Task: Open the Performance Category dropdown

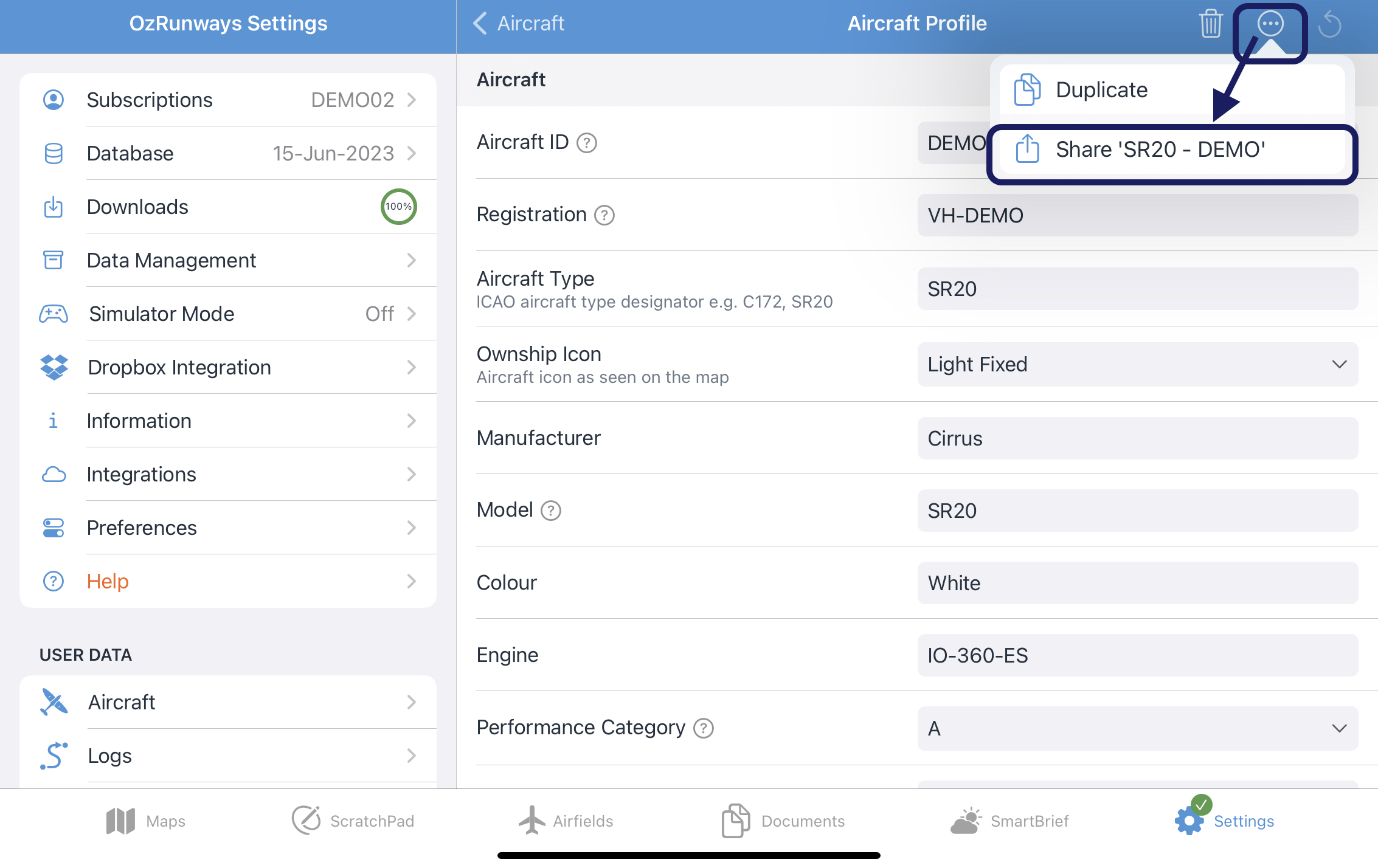Action: tap(1137, 728)
